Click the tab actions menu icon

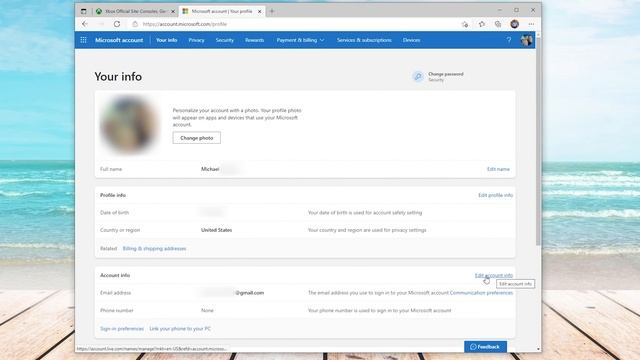[84, 11]
